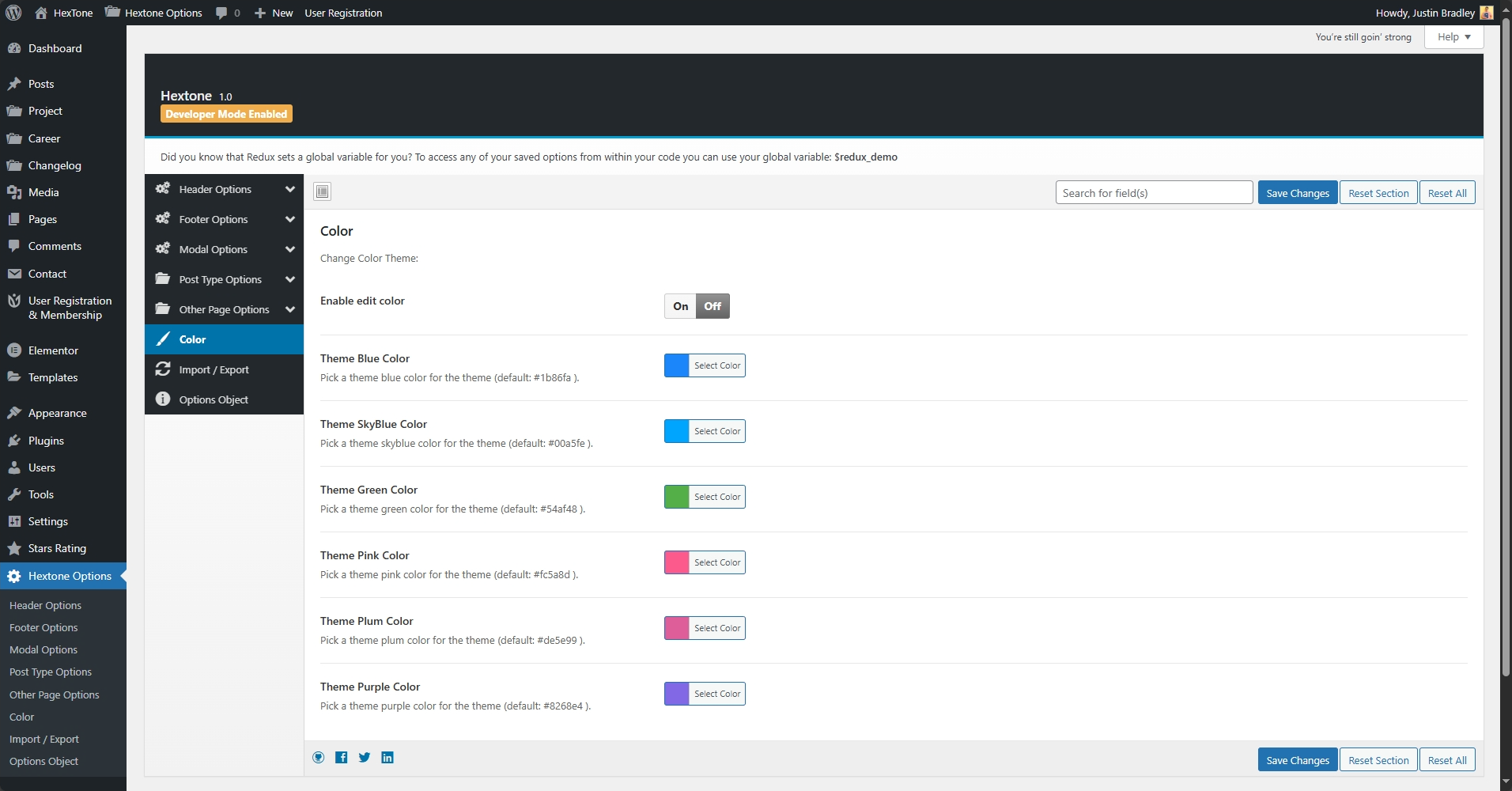Viewport: 1512px width, 791px height.
Task: Click the top Save Changes button
Action: pyautogui.click(x=1297, y=193)
